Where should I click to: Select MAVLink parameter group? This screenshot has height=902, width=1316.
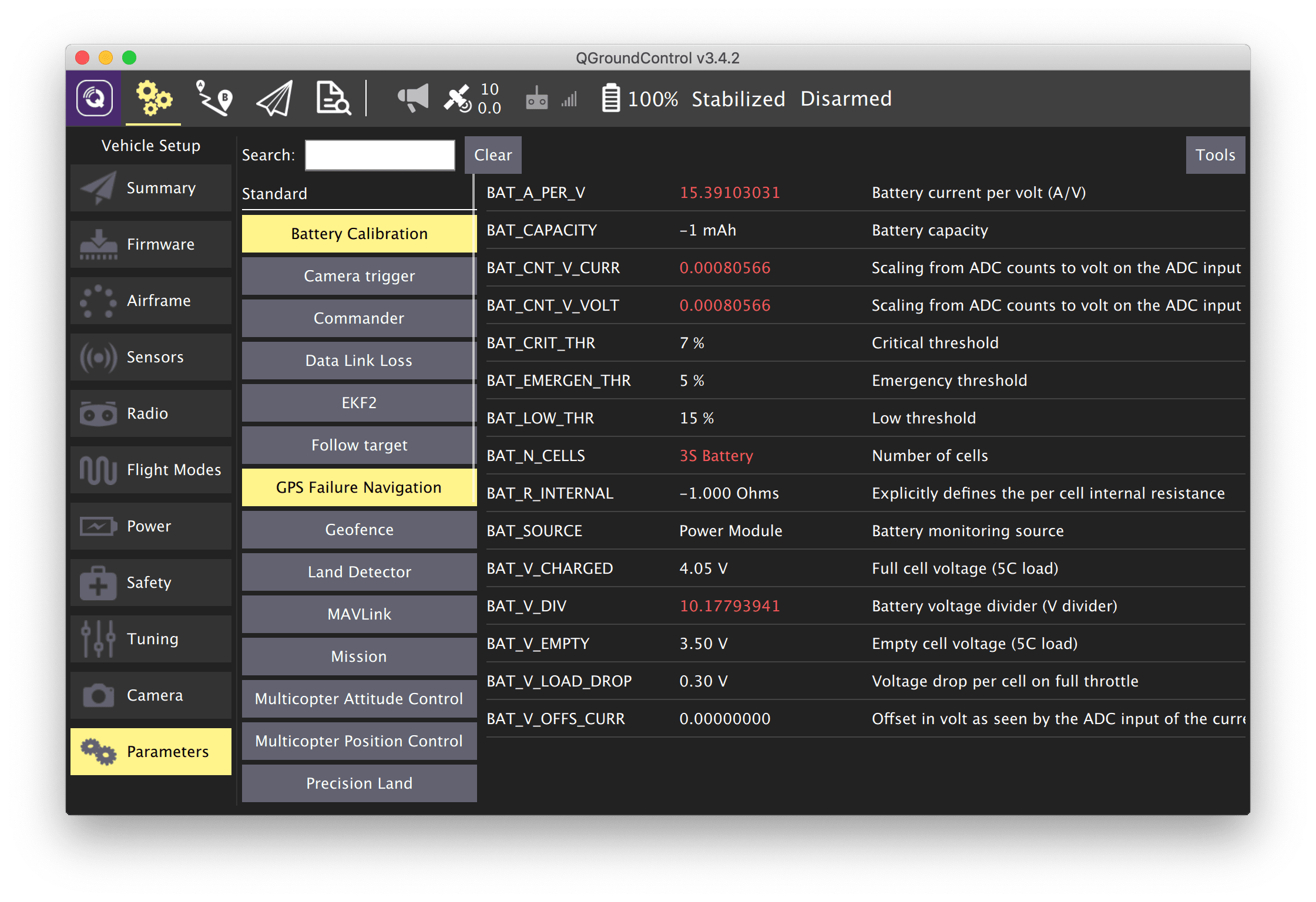[359, 614]
